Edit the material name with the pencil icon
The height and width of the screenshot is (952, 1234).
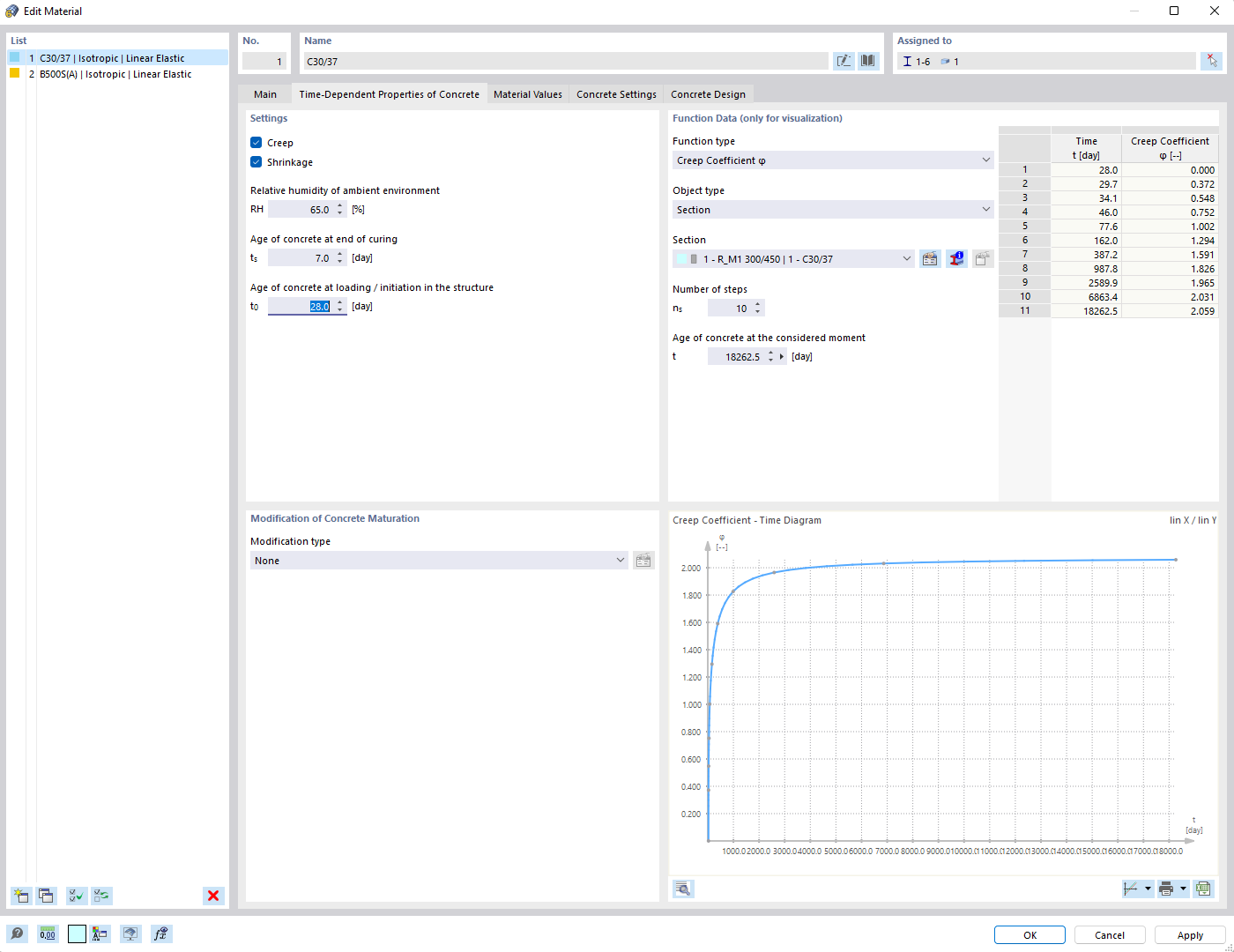point(844,60)
